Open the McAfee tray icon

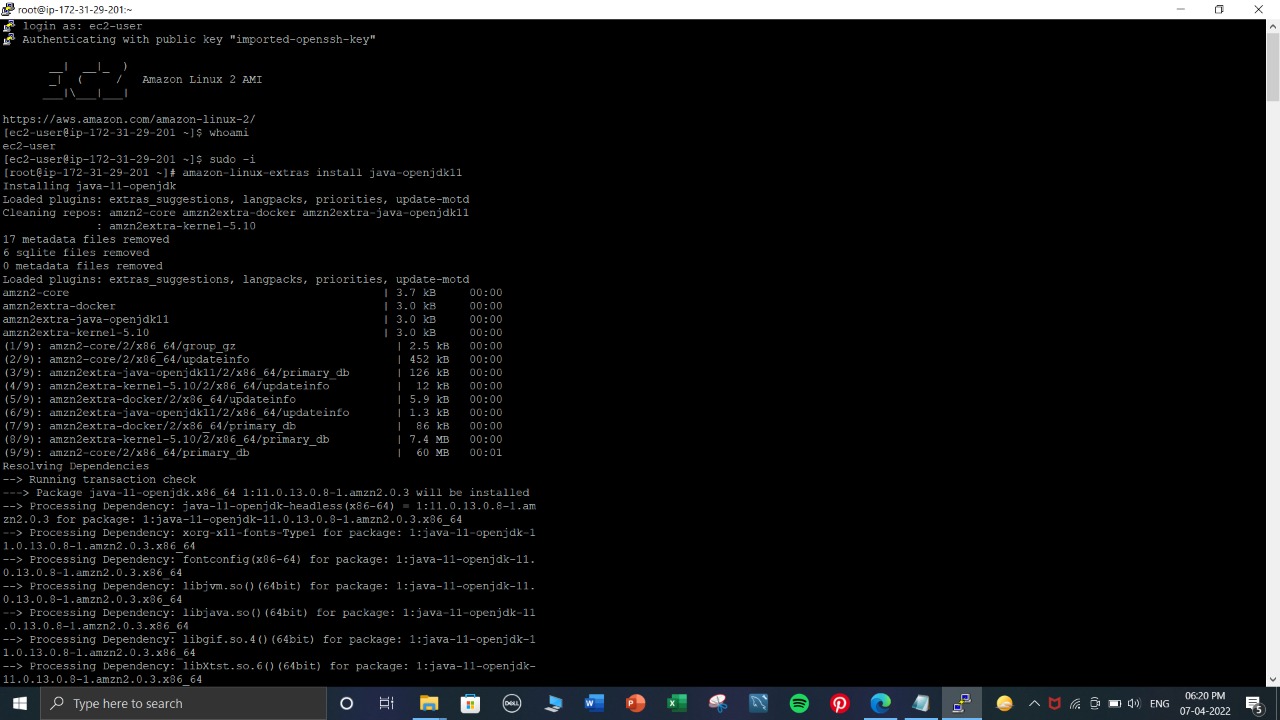point(1054,703)
